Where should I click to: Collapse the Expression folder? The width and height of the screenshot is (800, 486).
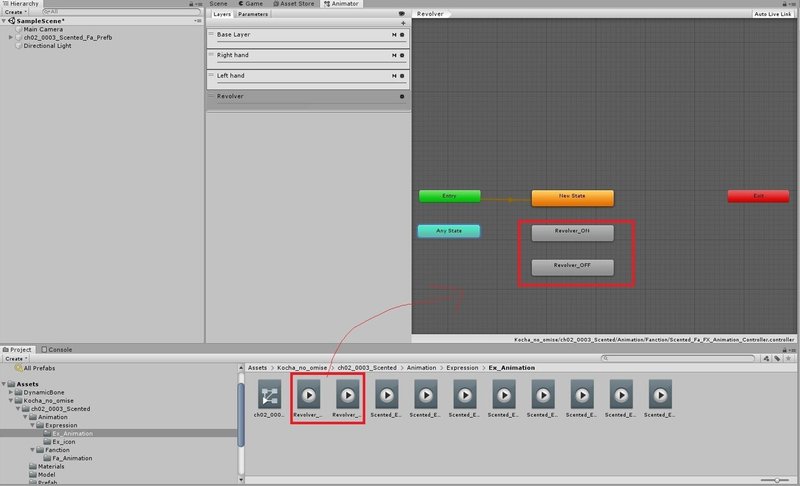point(33,425)
